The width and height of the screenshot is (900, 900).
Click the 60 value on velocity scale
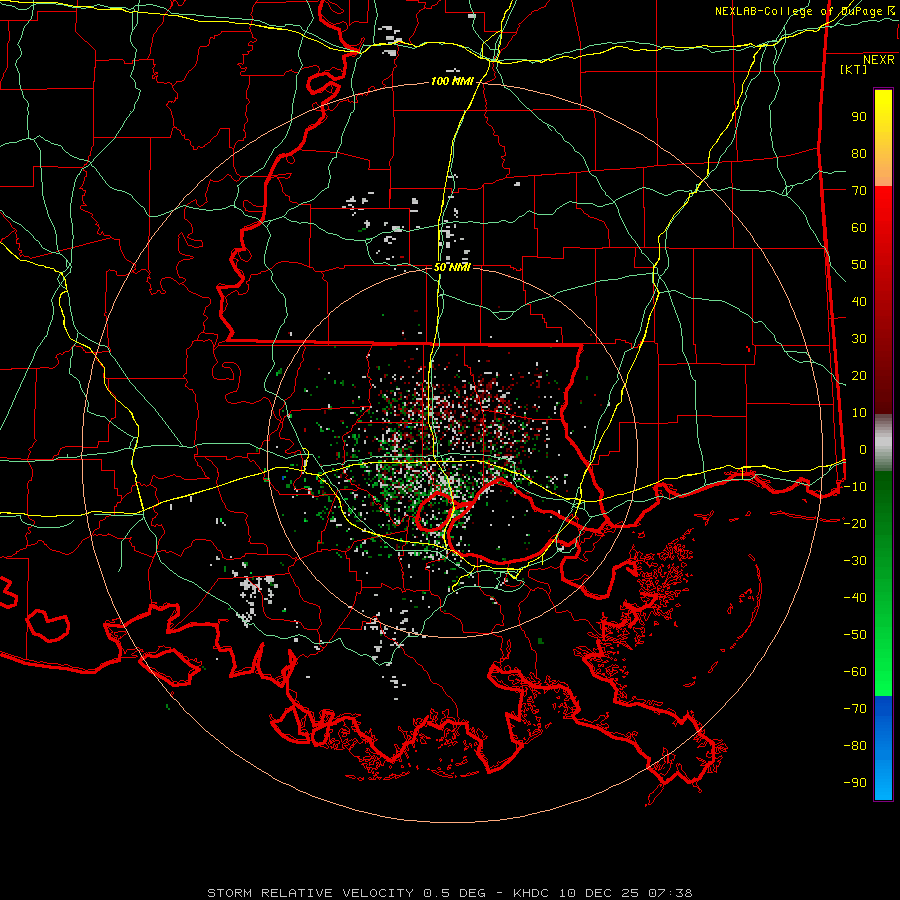point(859,228)
